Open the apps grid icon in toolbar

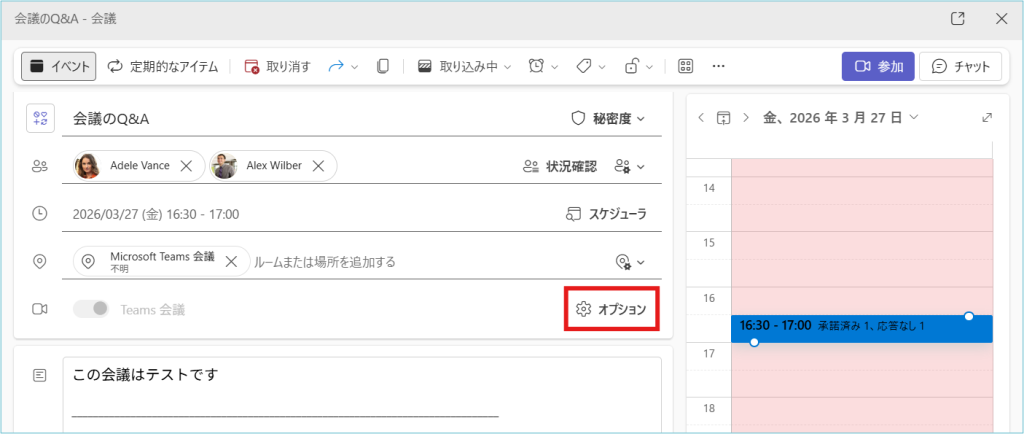[x=685, y=67]
